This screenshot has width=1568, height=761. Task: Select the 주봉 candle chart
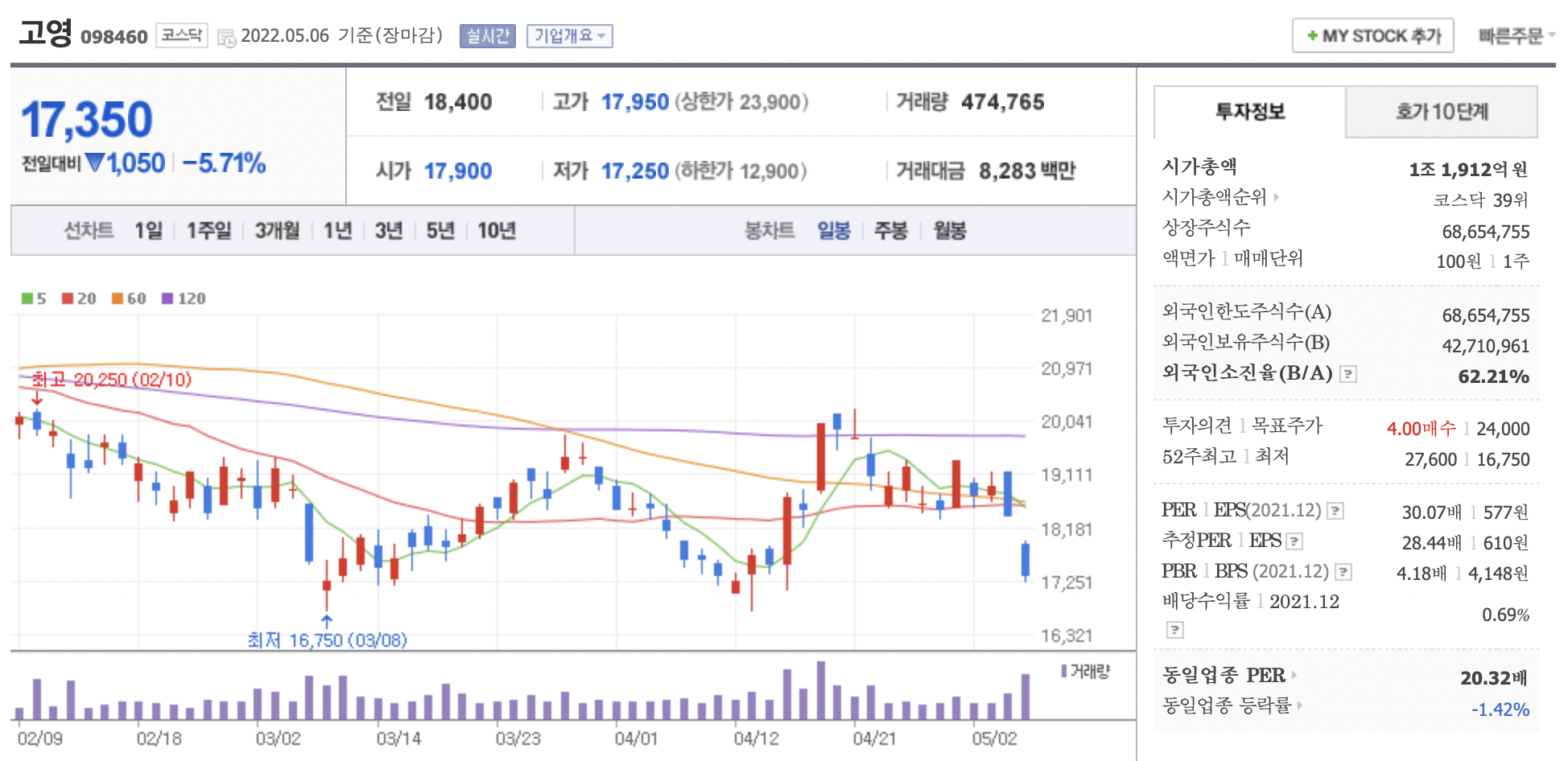(891, 231)
